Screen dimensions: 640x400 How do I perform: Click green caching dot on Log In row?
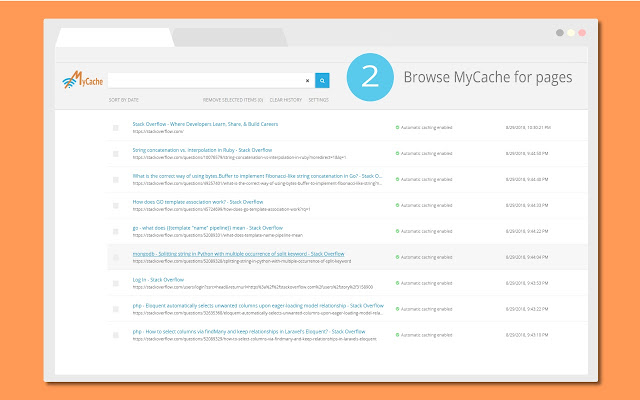point(397,283)
